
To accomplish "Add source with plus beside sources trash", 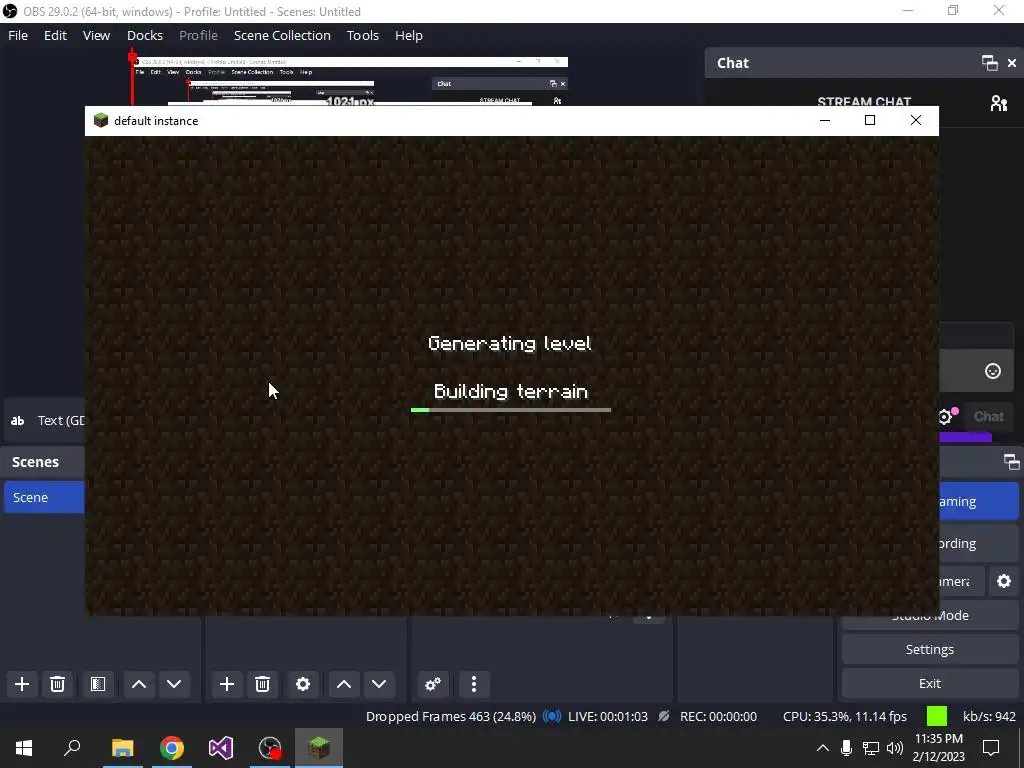I will (x=227, y=684).
